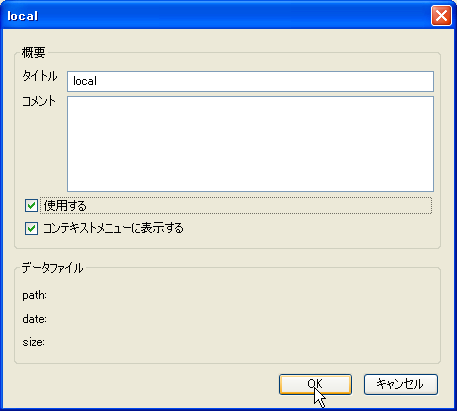Confirm the dialog with the OK button
Image resolution: width=457 pixels, height=411 pixels.
315,384
